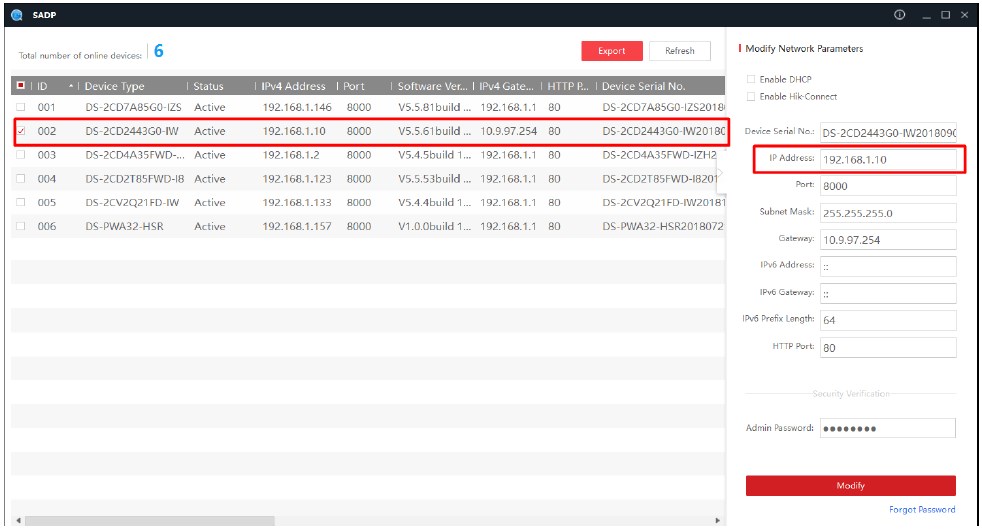The width and height of the screenshot is (982, 530).
Task: Click the IP Address input field
Action: coord(887,159)
